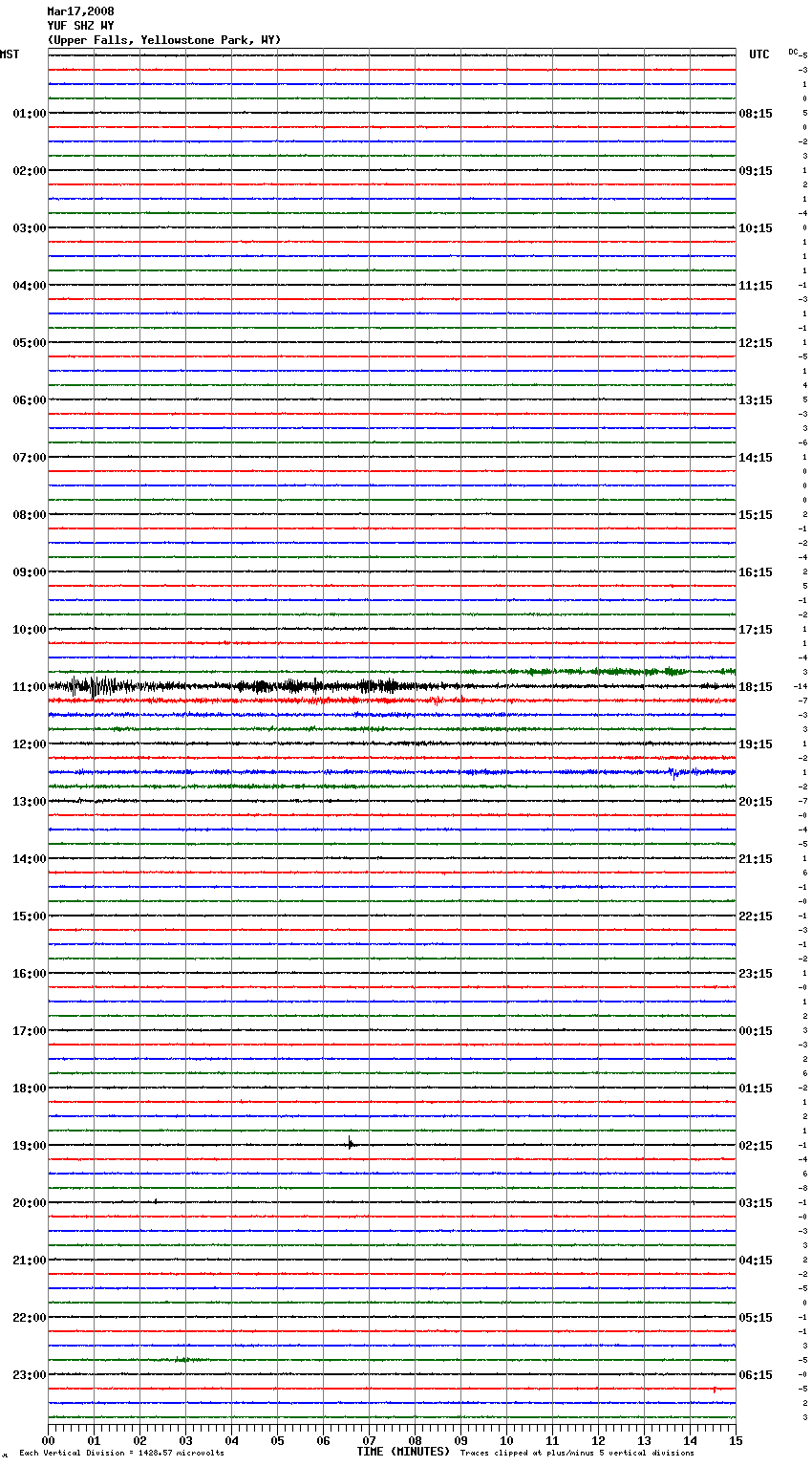Click the -14 DC offset value
Screen dimensions: 812x1466
(x=801, y=687)
